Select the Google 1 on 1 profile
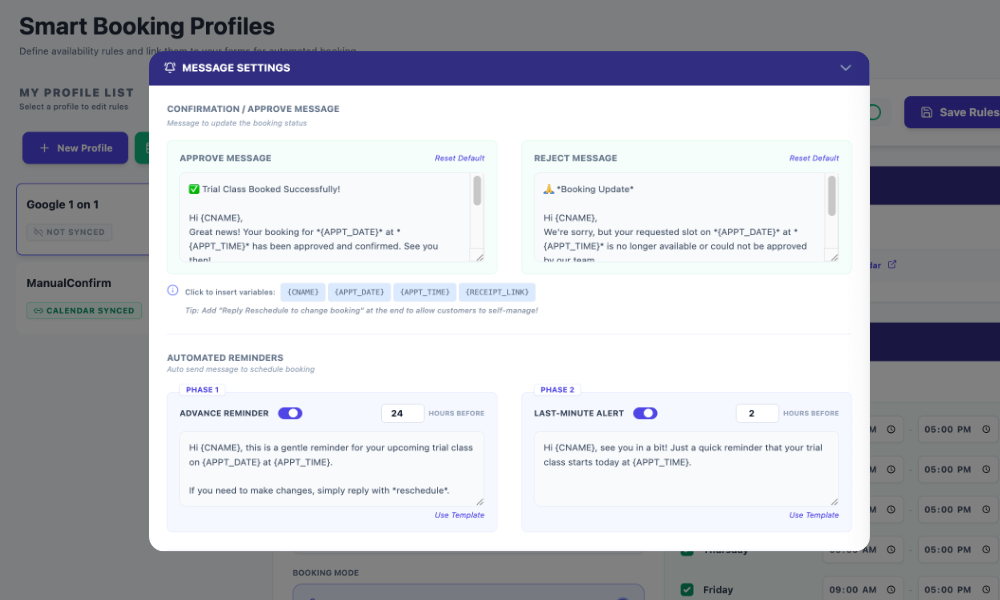Screen dimensions: 1000x600 tap(83, 219)
